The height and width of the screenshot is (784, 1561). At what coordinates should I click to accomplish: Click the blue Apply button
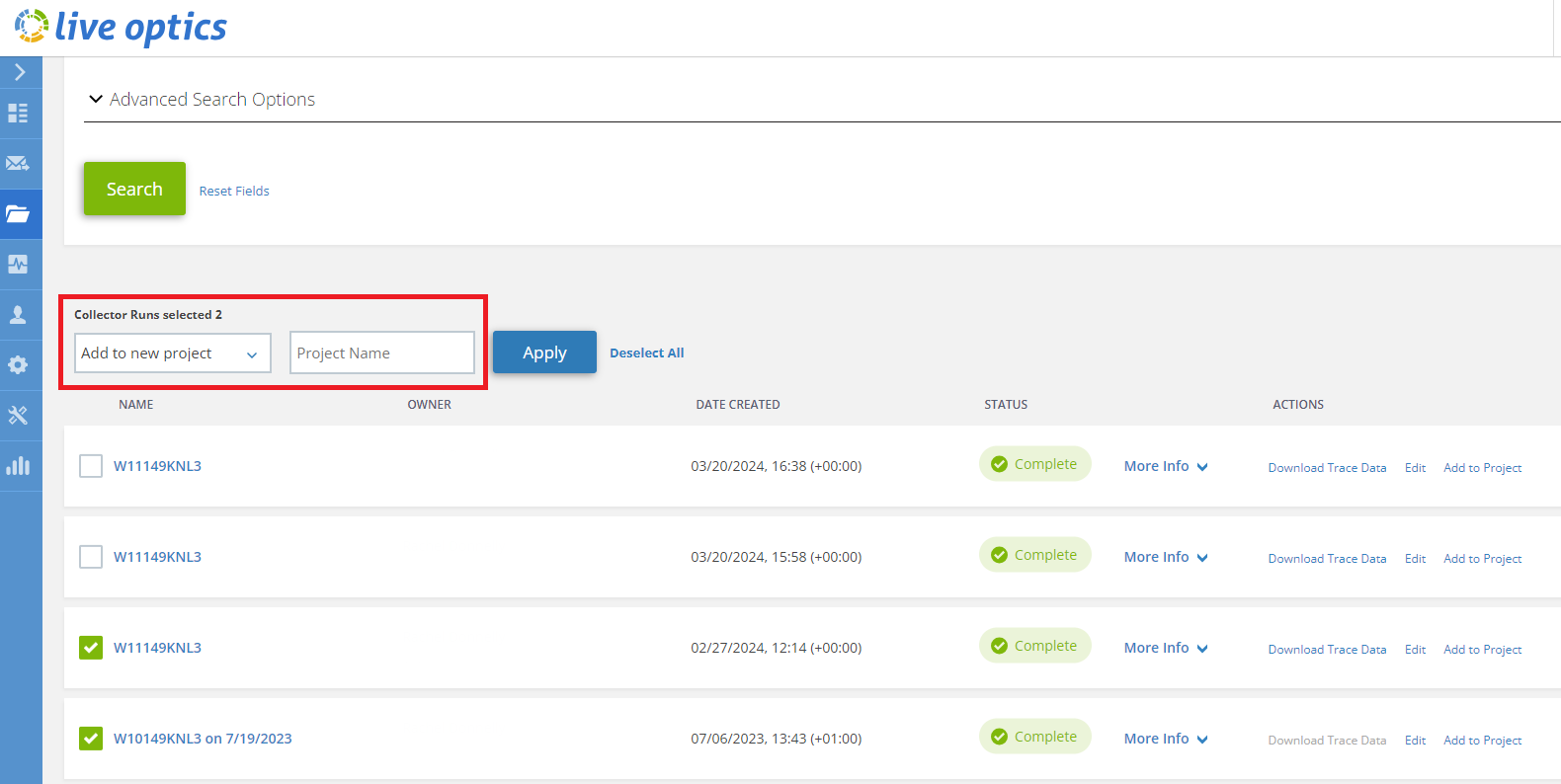click(544, 353)
